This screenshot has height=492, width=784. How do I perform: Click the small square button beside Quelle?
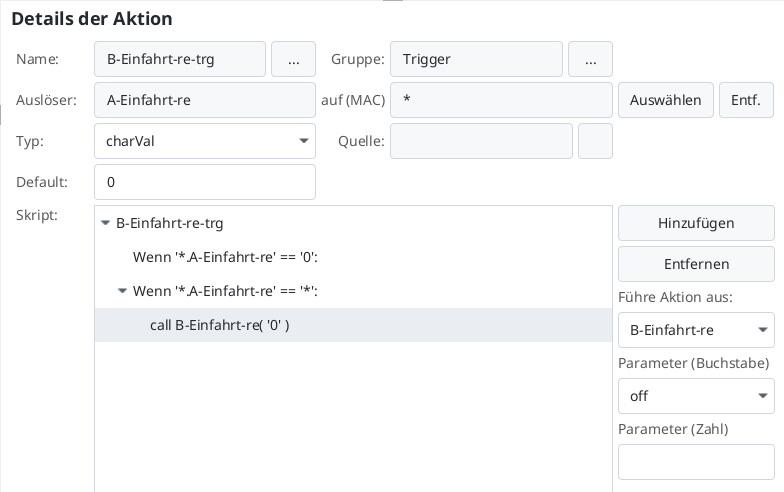coord(595,141)
